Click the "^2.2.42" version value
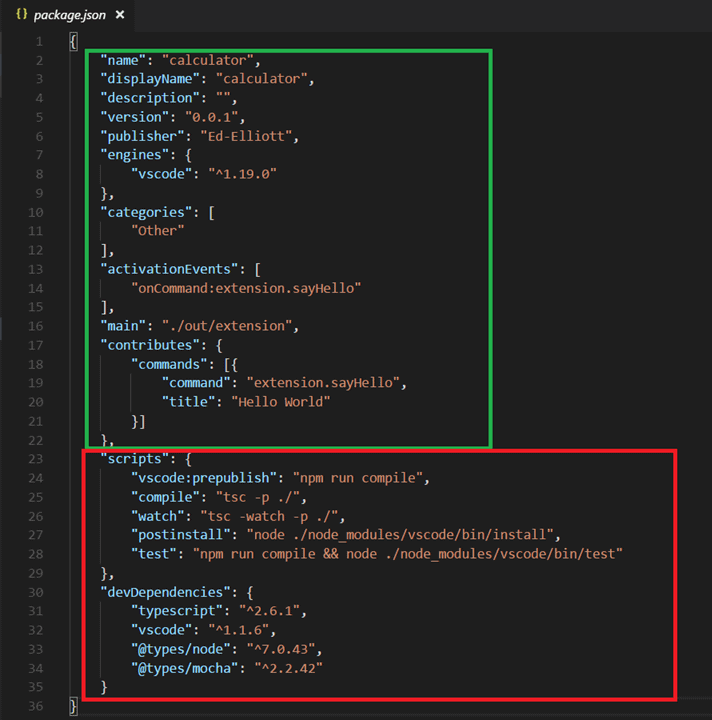This screenshot has width=712, height=720. pyautogui.click(x=288, y=669)
